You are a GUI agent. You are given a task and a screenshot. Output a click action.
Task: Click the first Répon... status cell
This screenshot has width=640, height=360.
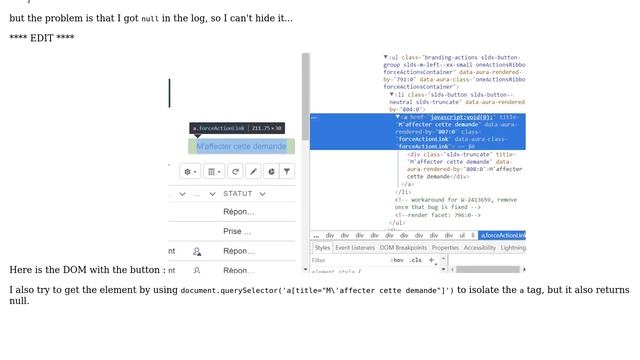click(x=238, y=212)
